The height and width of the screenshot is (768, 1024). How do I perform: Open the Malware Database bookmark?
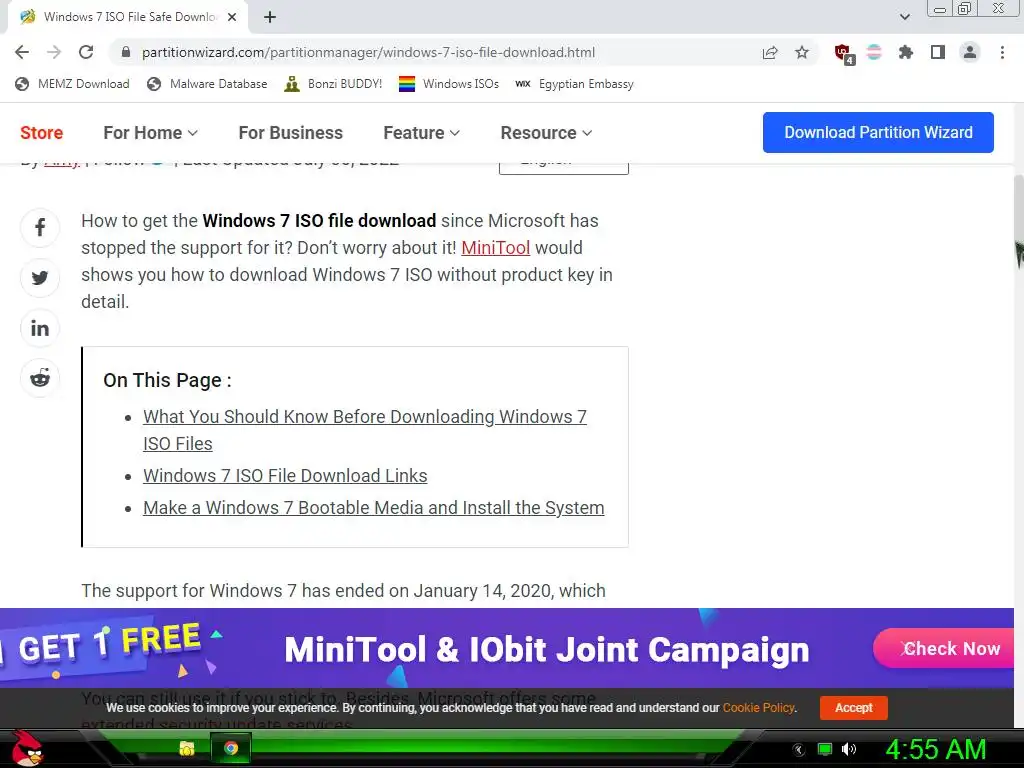[208, 84]
